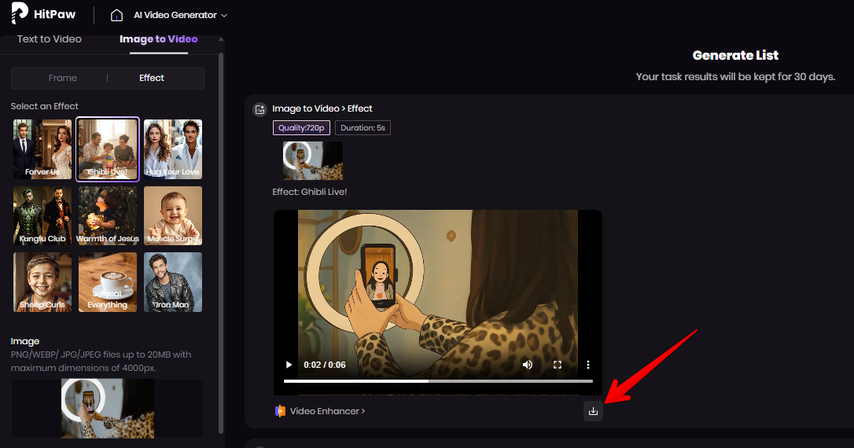Screen dimensions: 854x448
Task: Open the source image thumbnail in task
Action: coord(313,161)
